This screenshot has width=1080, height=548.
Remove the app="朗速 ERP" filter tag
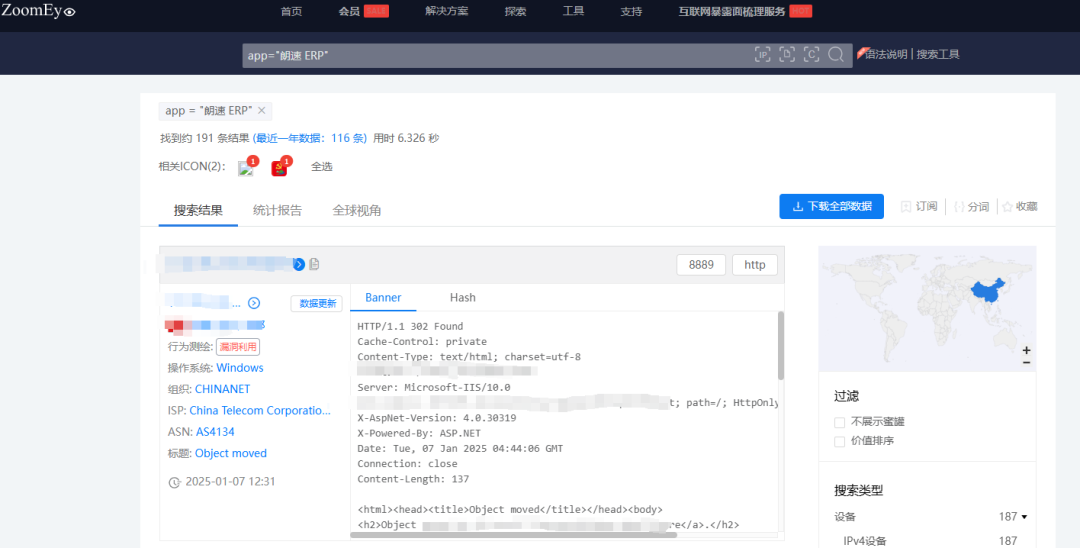point(262,110)
